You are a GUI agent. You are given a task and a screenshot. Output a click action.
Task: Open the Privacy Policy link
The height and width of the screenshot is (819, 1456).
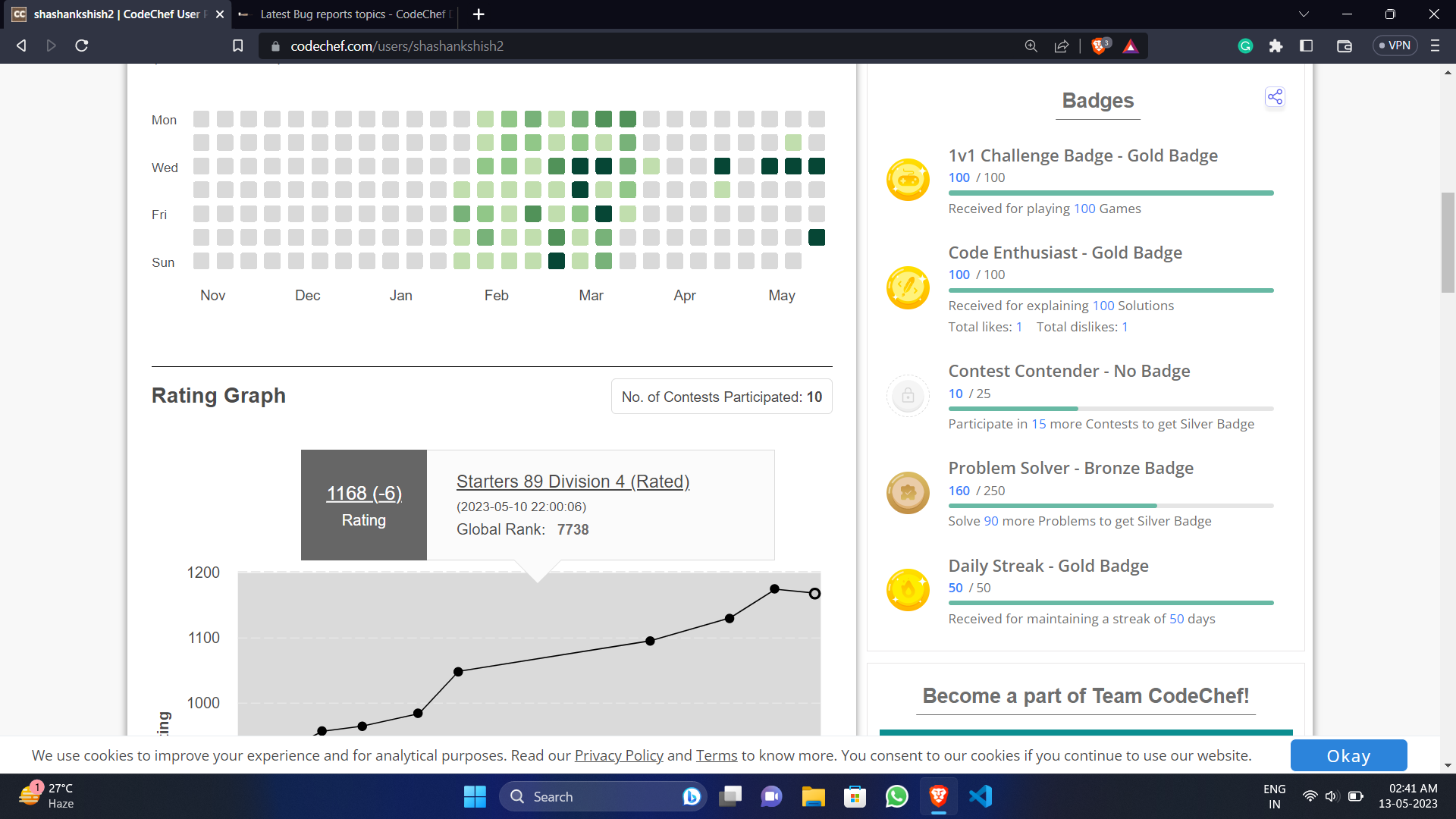coord(618,756)
